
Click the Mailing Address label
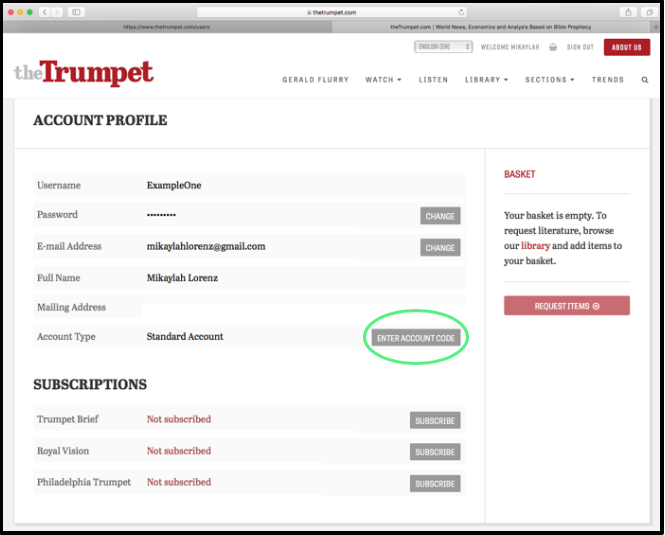click(x=71, y=307)
